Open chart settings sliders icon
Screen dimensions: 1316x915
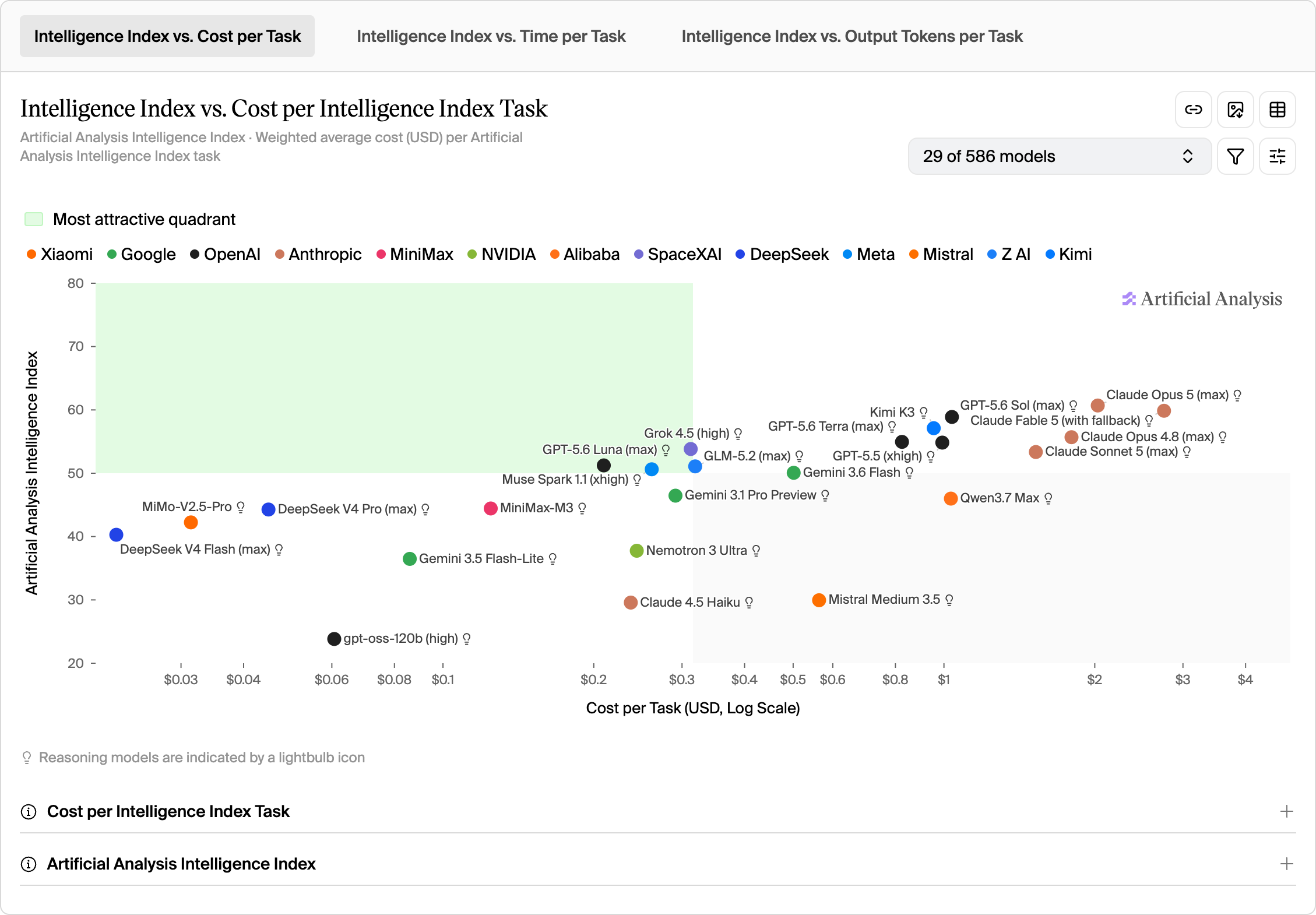[1277, 156]
